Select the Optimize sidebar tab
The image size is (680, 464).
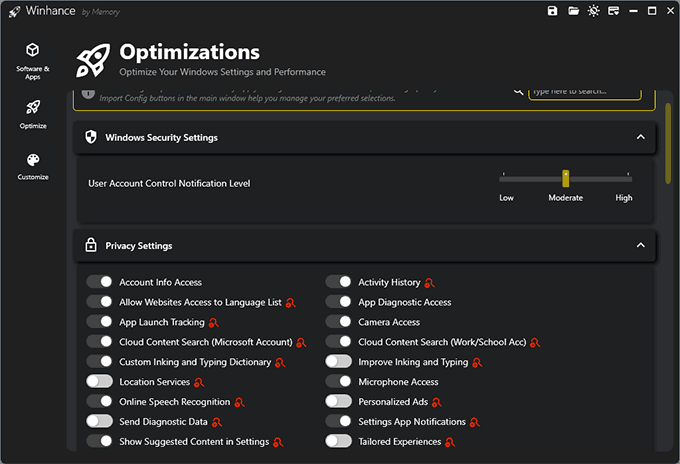(x=33, y=113)
